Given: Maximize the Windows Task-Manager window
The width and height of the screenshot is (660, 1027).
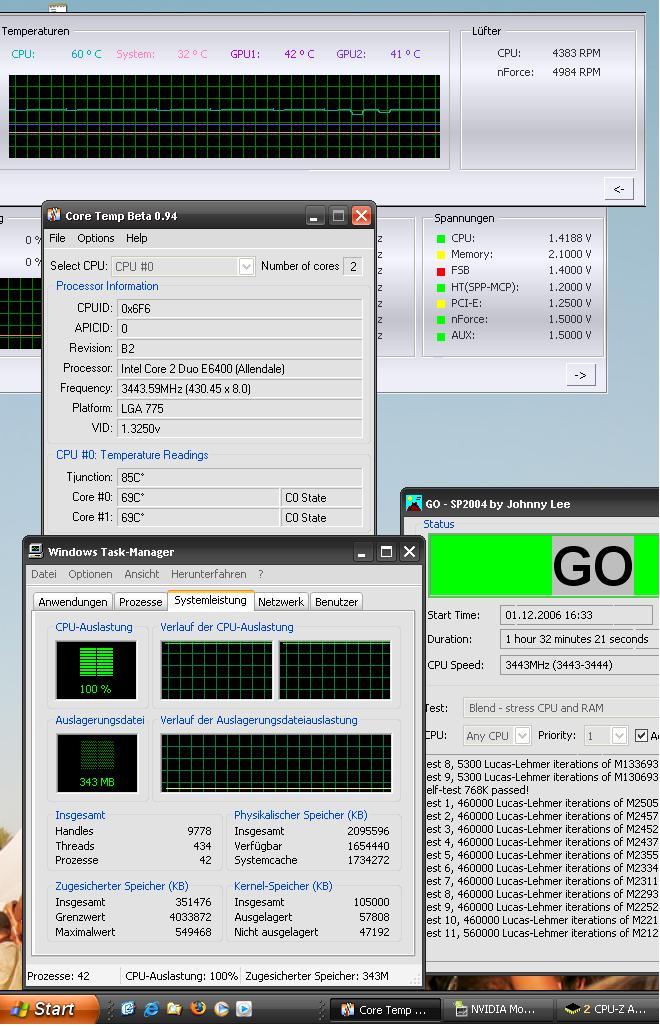Looking at the screenshot, I should (x=386, y=552).
